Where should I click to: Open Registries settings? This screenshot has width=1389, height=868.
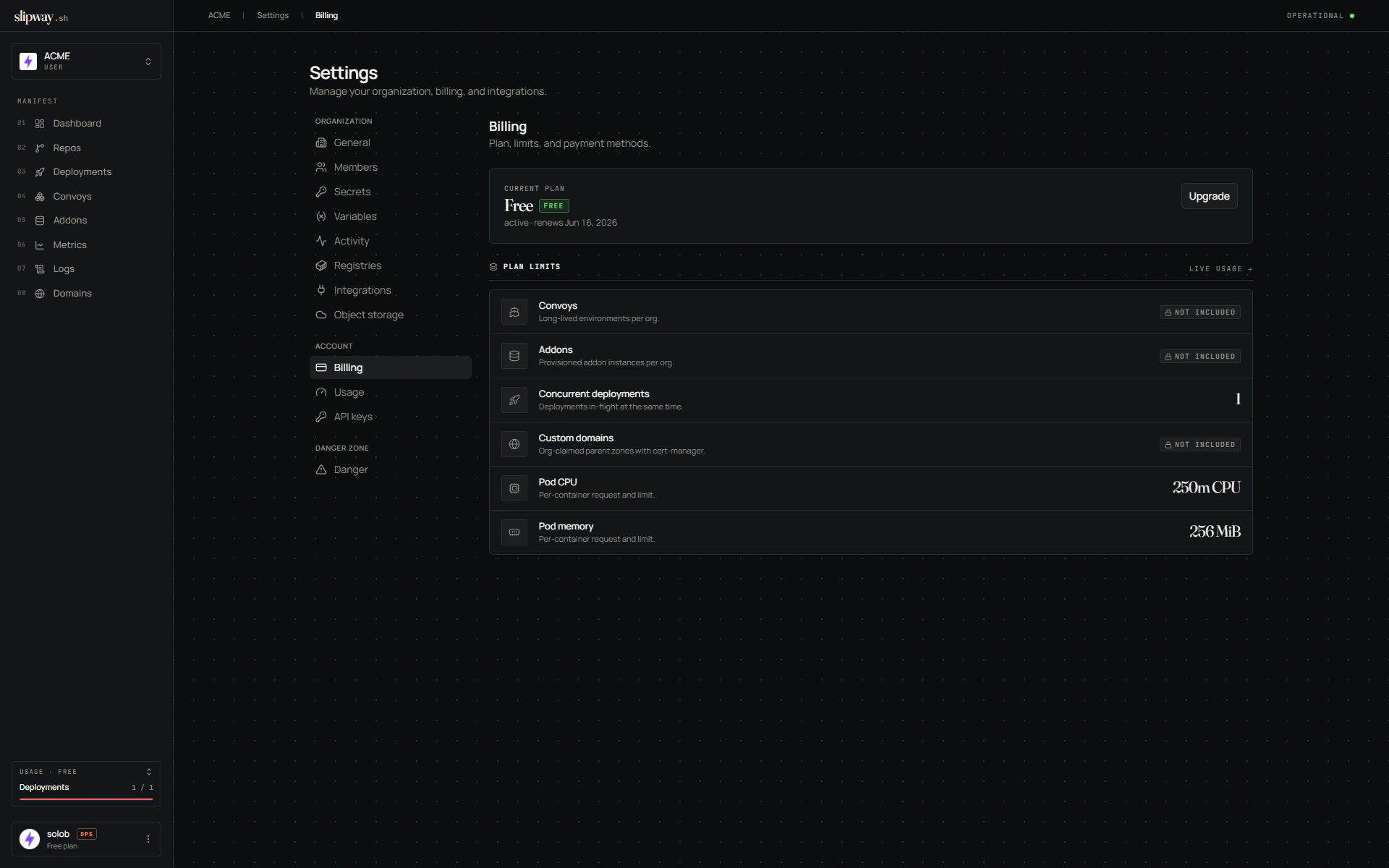pyautogui.click(x=391, y=265)
